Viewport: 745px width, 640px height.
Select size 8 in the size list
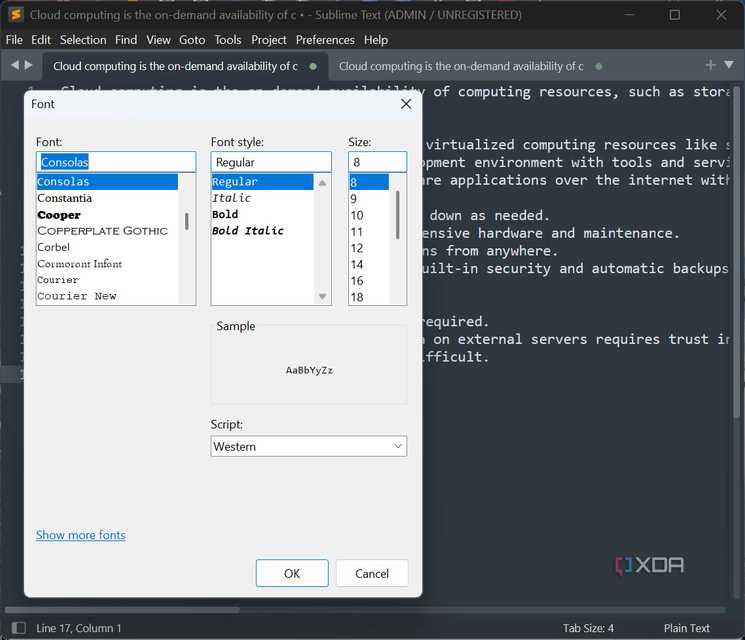(x=369, y=182)
